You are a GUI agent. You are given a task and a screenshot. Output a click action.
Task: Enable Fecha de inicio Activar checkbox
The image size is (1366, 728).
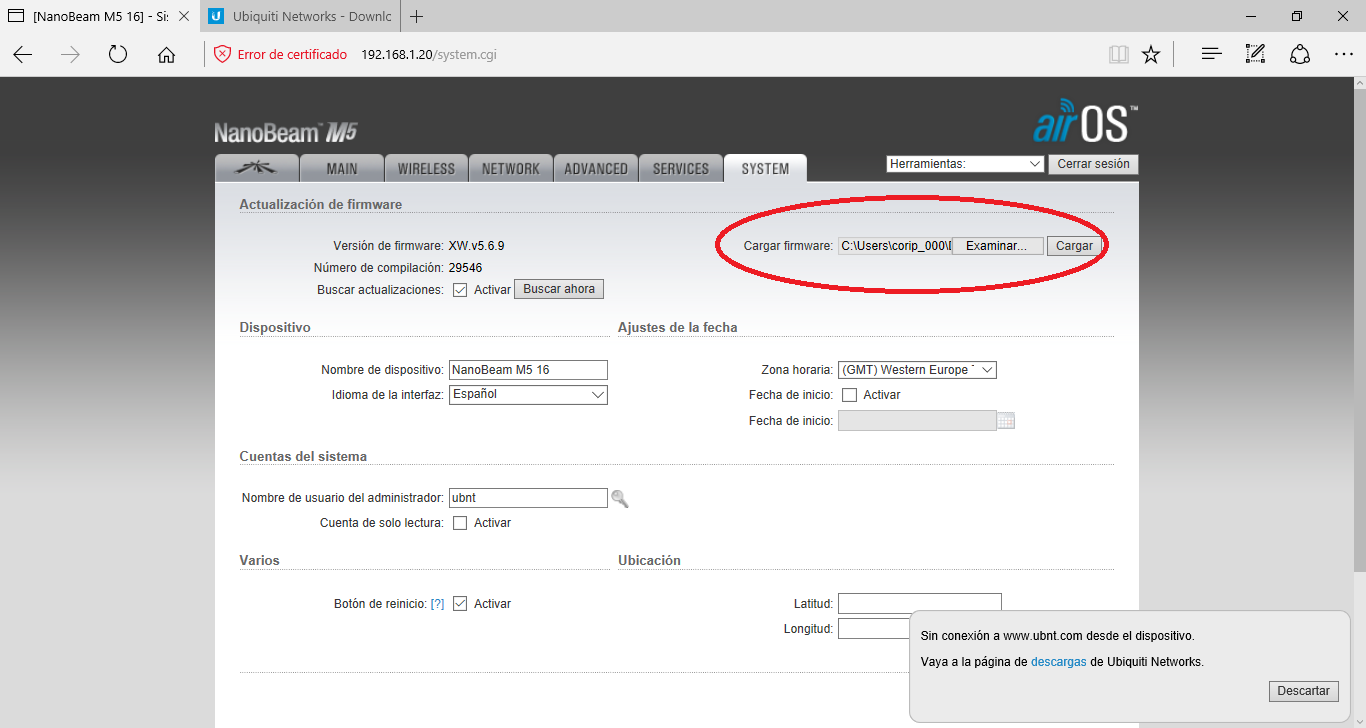coord(850,395)
